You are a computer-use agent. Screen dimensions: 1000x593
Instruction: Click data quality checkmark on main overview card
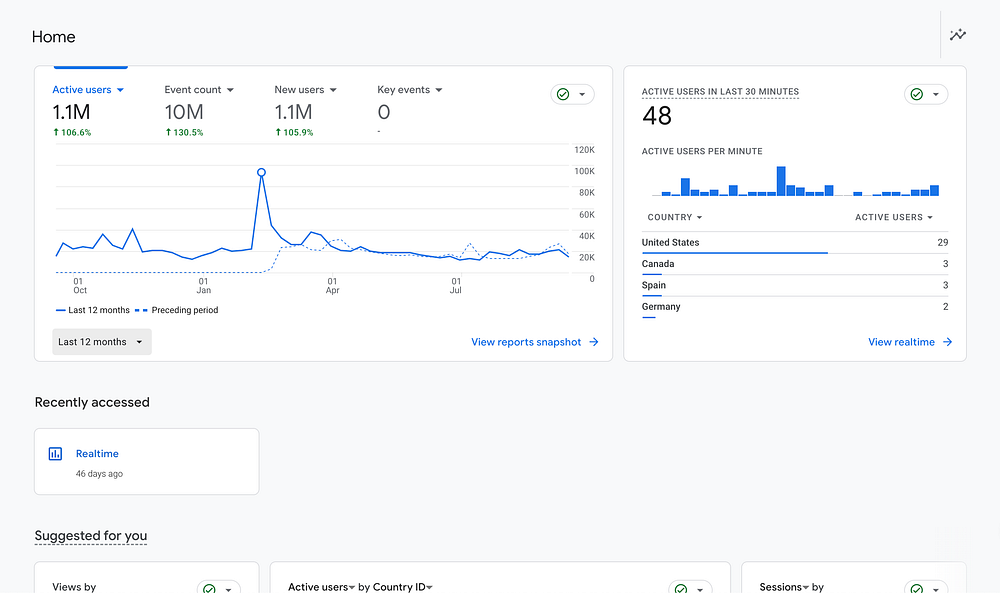[563, 94]
